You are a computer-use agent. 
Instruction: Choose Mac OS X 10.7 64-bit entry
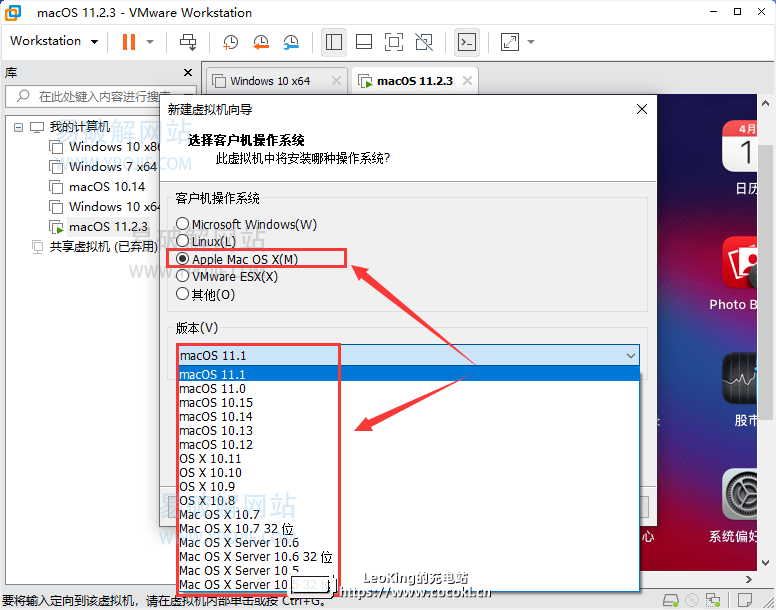408,515
